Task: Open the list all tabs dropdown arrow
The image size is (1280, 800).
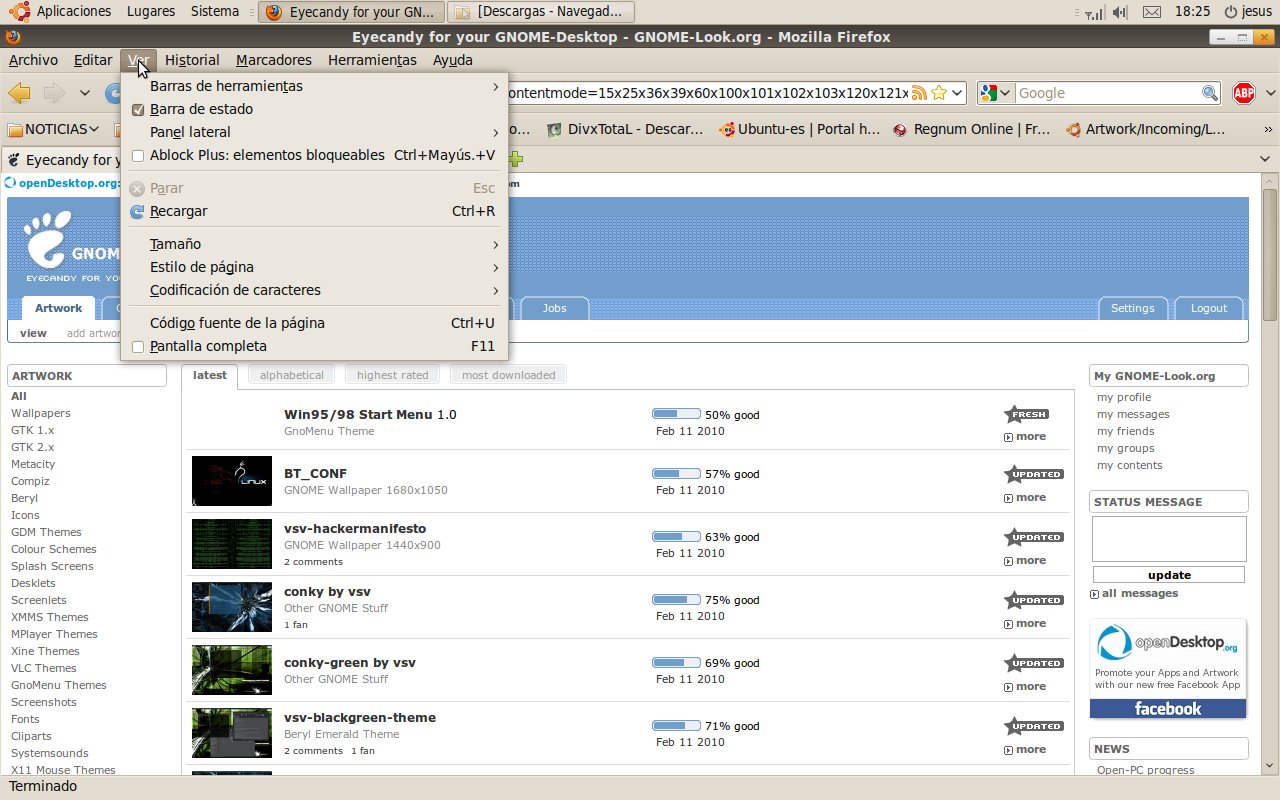Action: pos(1263,159)
